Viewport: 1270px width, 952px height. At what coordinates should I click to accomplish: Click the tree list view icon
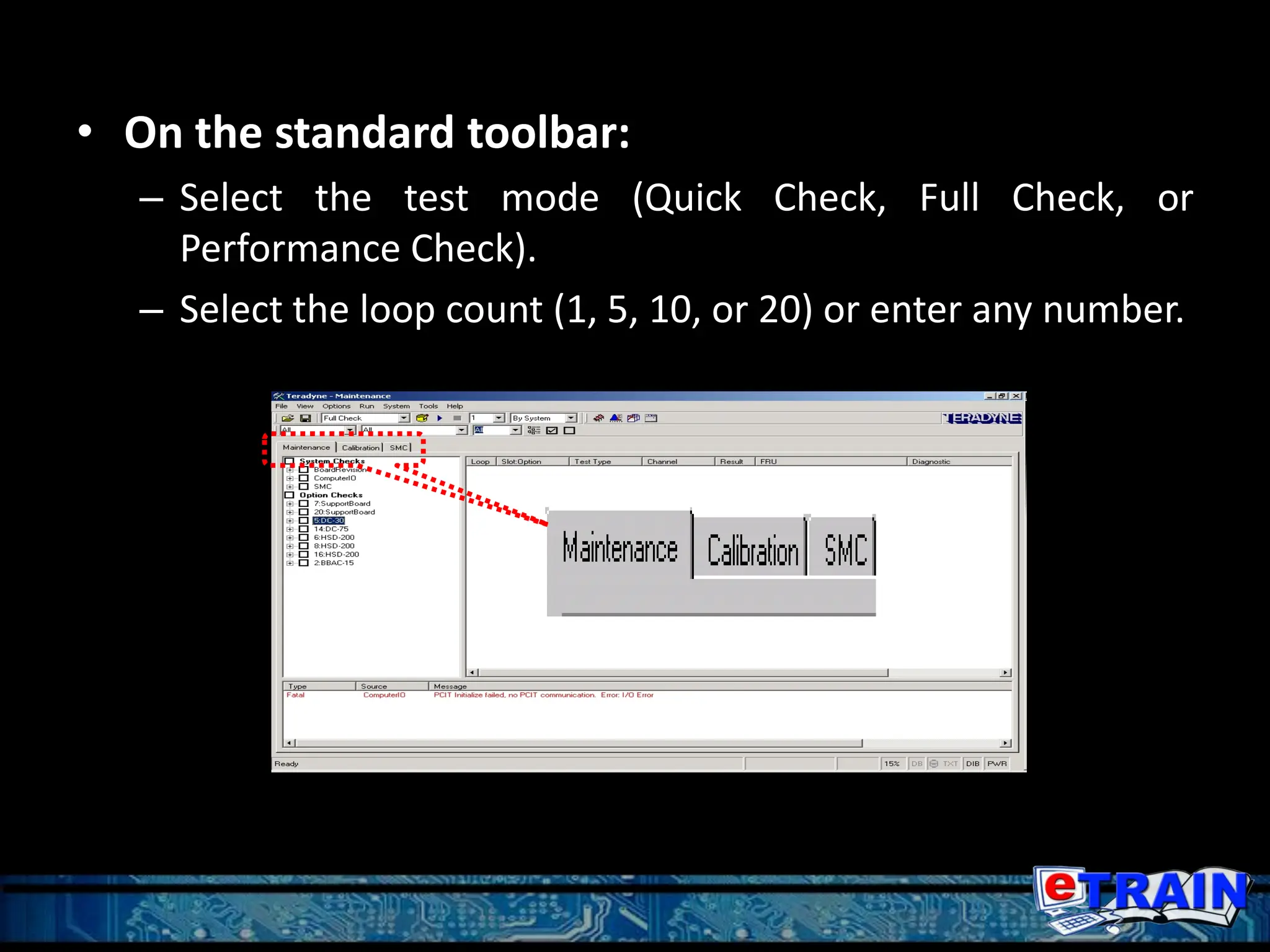tap(534, 430)
